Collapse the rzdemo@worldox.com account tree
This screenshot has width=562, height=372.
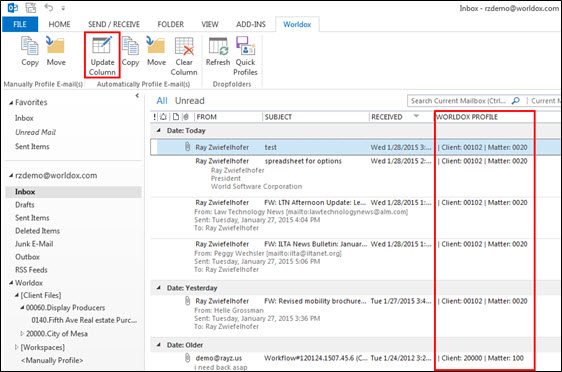click(x=11, y=176)
